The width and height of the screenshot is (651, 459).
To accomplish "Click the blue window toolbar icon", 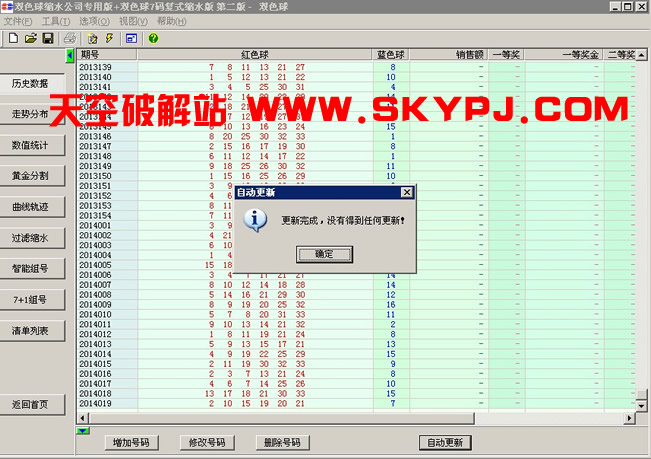I will [131, 38].
